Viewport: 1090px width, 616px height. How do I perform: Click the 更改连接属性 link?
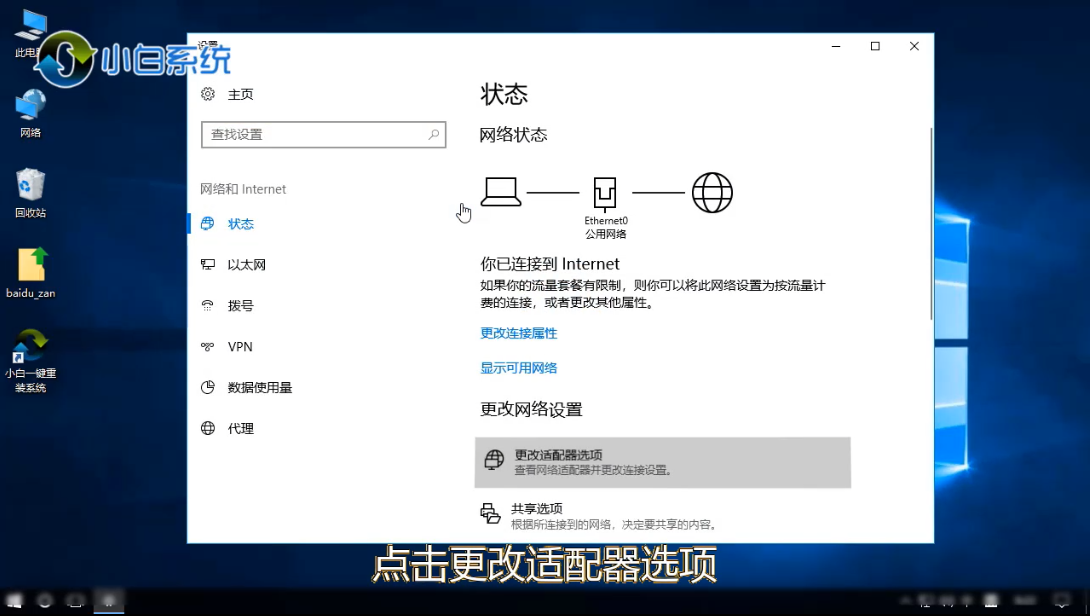(x=519, y=333)
